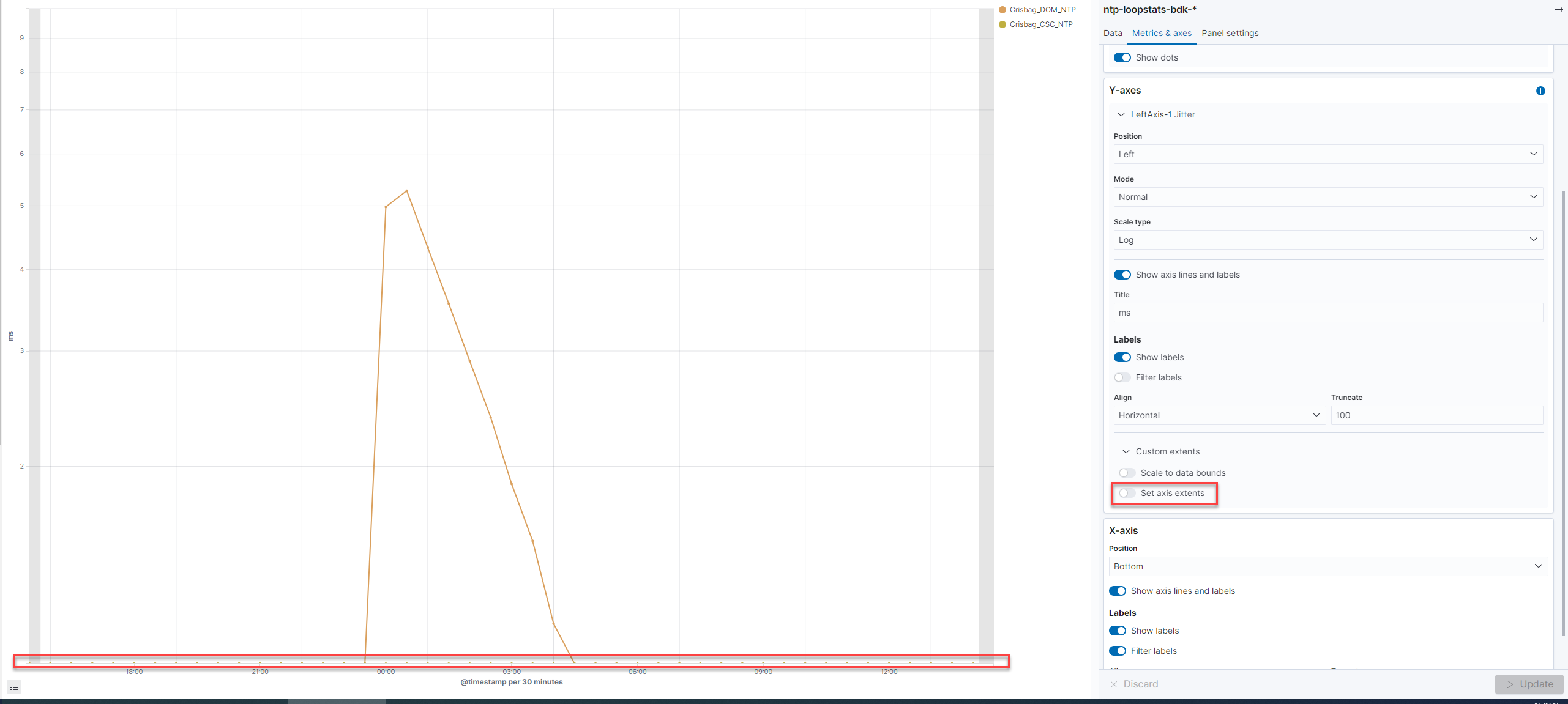This screenshot has height=704, width=1568.
Task: Click Discard to cancel changes
Action: coord(1140,684)
